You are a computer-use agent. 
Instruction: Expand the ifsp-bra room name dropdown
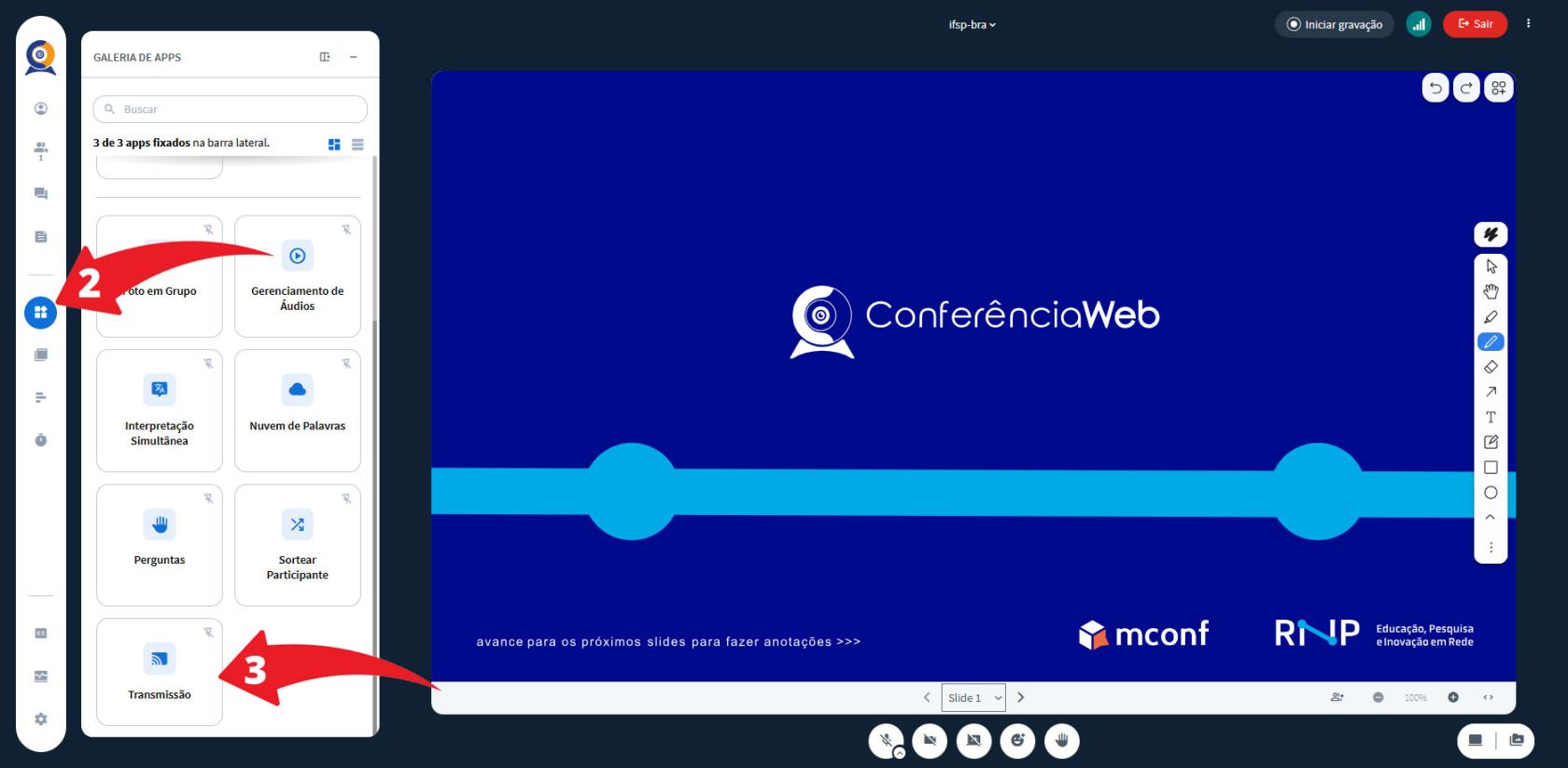[x=973, y=25]
